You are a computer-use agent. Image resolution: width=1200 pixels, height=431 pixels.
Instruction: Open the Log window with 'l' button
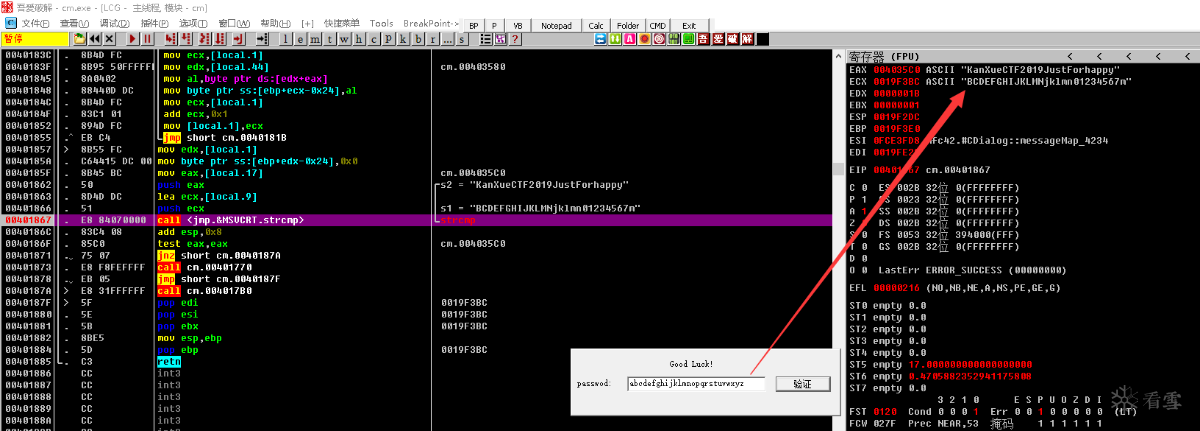[285, 39]
